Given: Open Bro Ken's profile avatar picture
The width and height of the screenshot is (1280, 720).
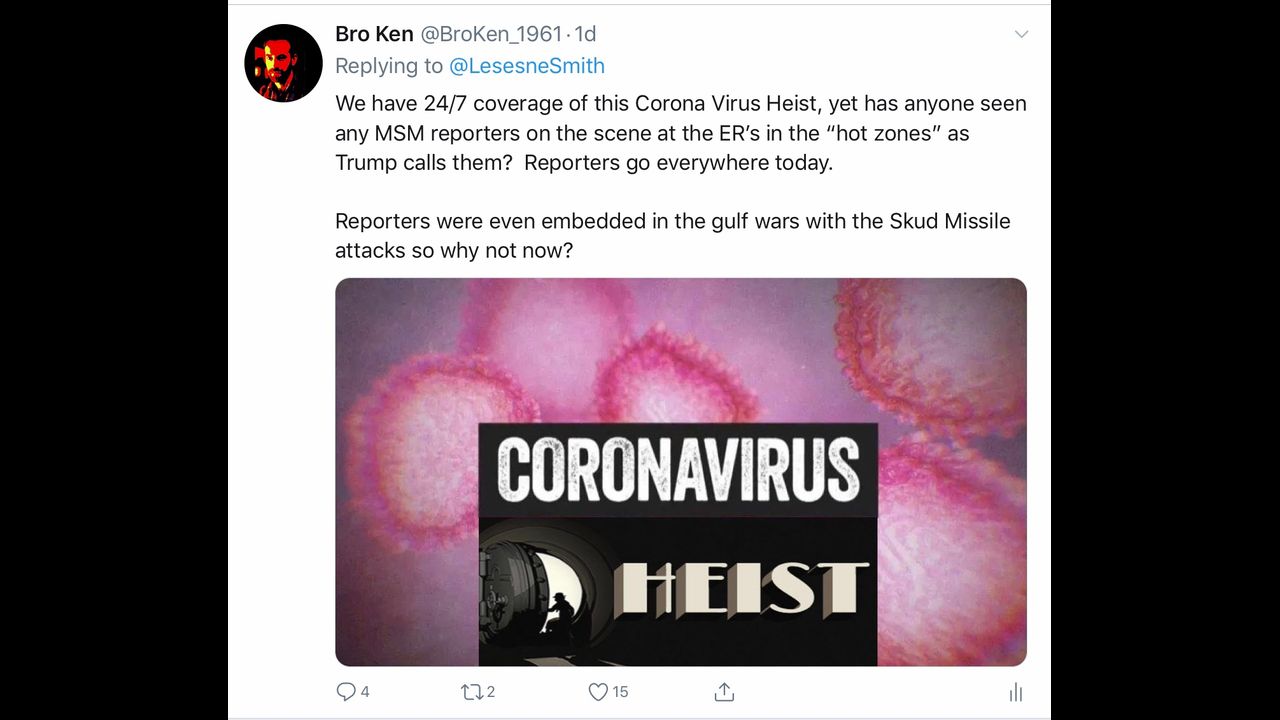Looking at the screenshot, I should [283, 63].
